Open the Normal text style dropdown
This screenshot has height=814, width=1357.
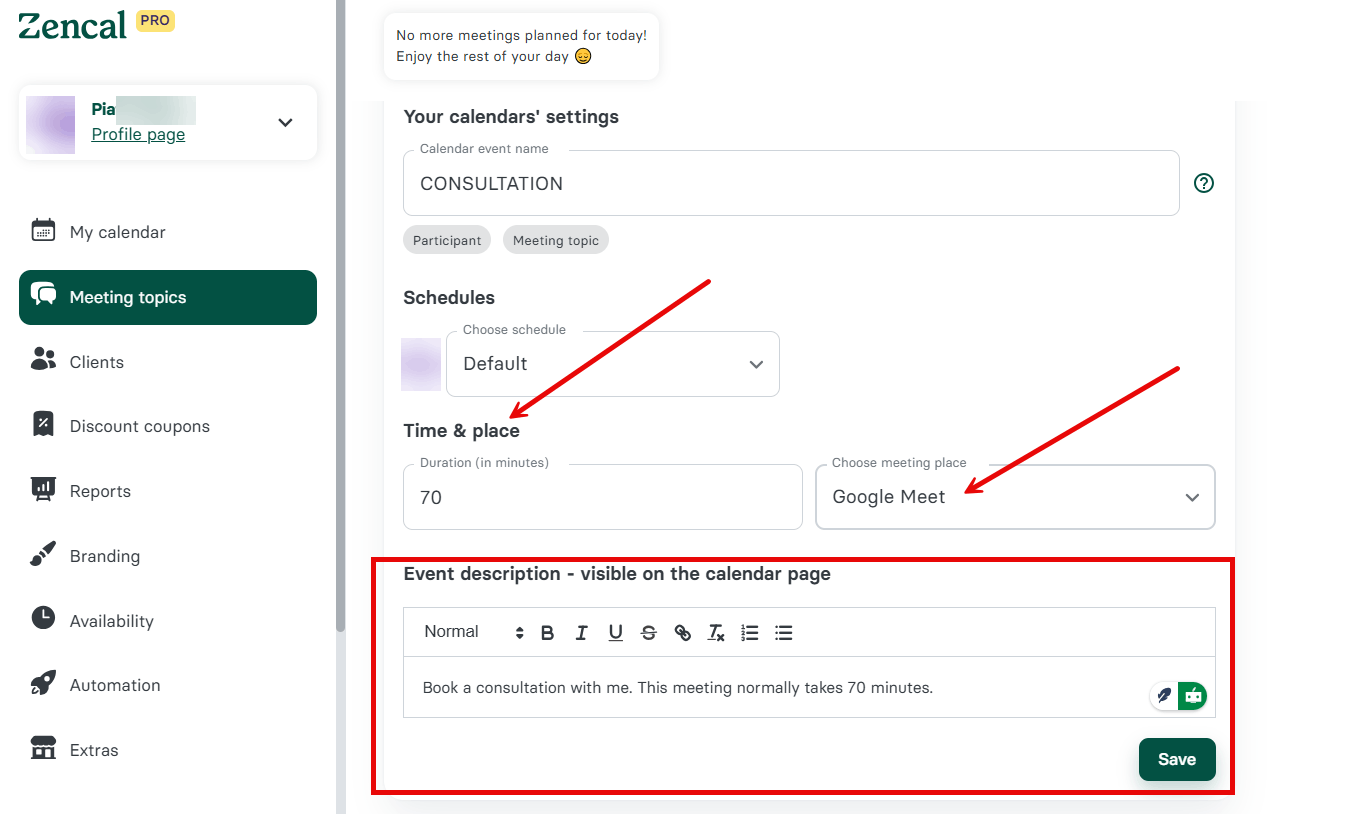473,632
